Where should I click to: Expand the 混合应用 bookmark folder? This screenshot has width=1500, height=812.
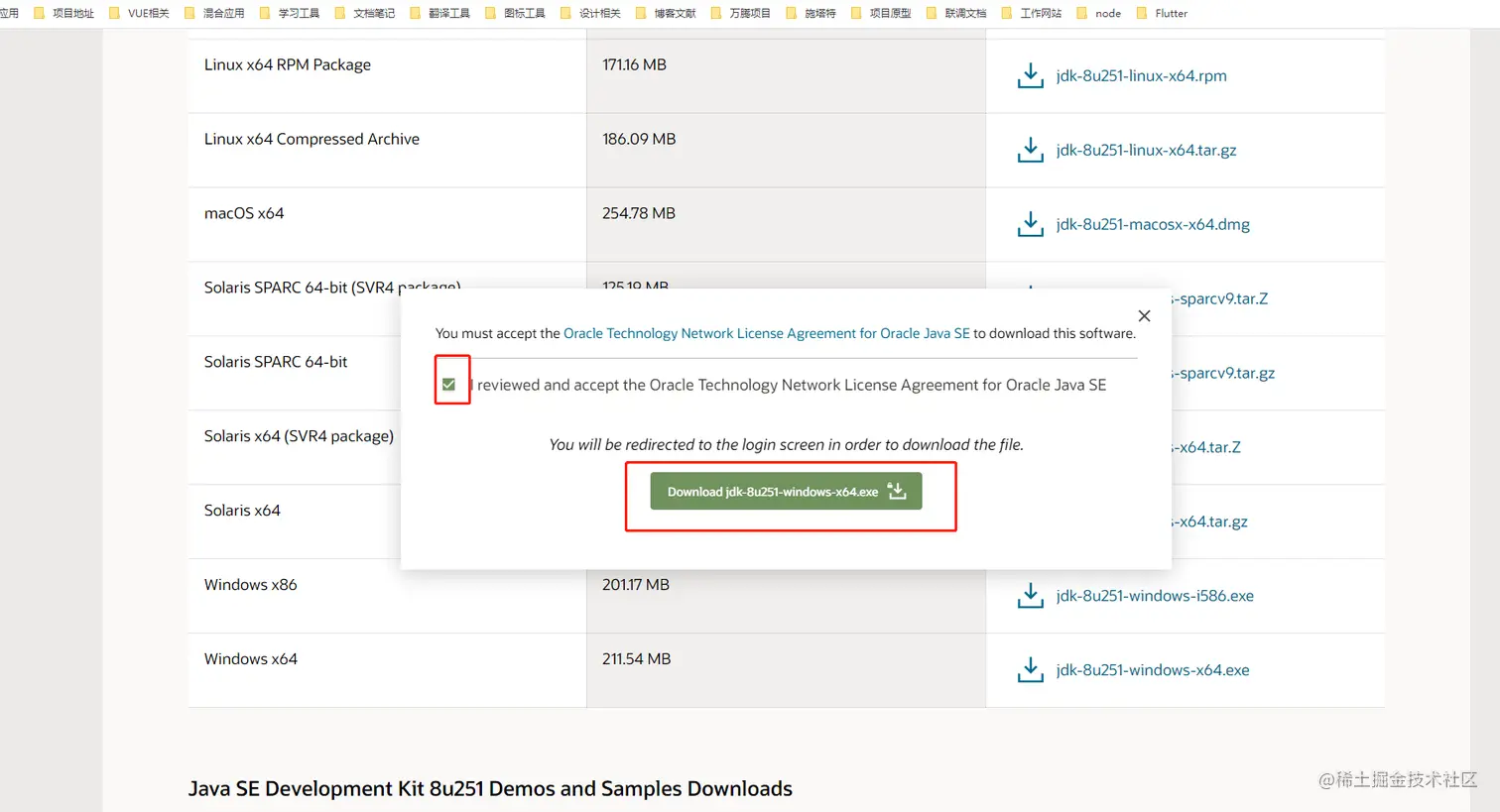coord(214,13)
